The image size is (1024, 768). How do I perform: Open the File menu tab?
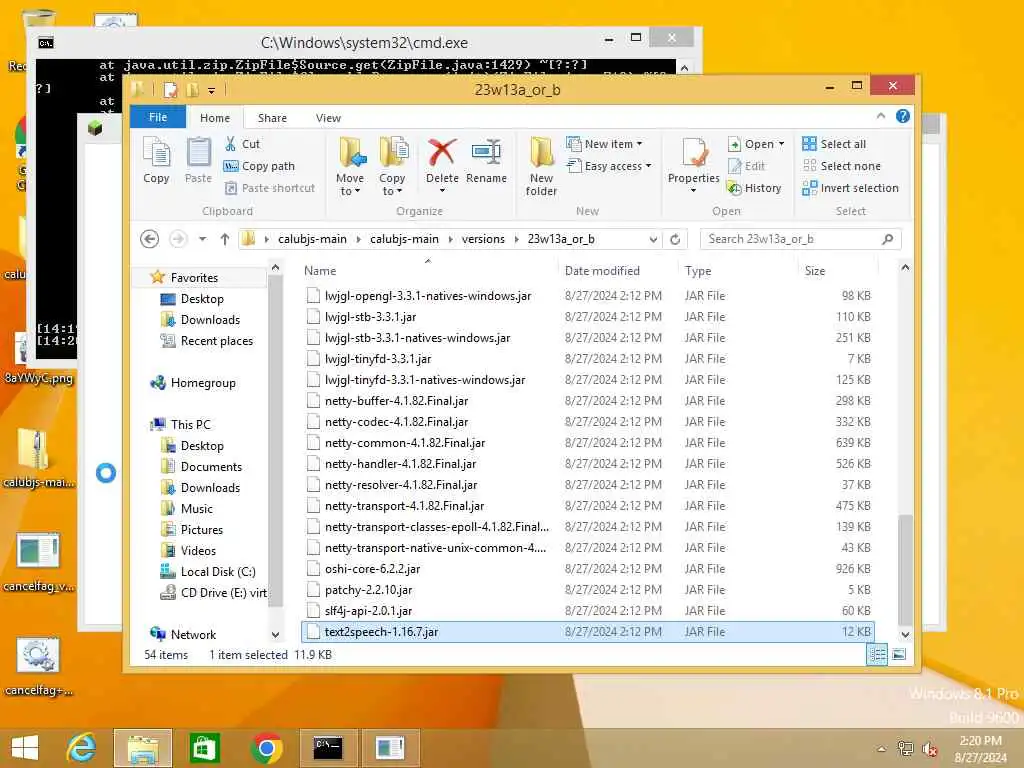[158, 117]
